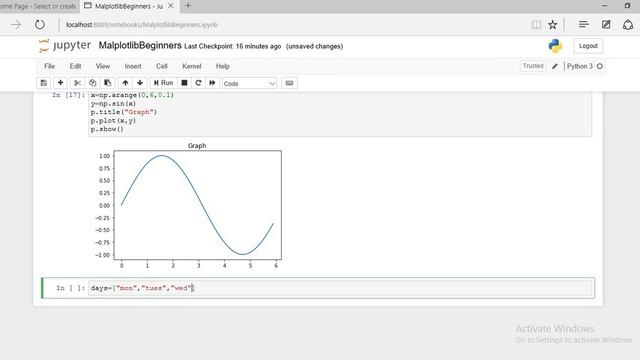Open the Edit menu
640x360 pixels.
point(75,66)
